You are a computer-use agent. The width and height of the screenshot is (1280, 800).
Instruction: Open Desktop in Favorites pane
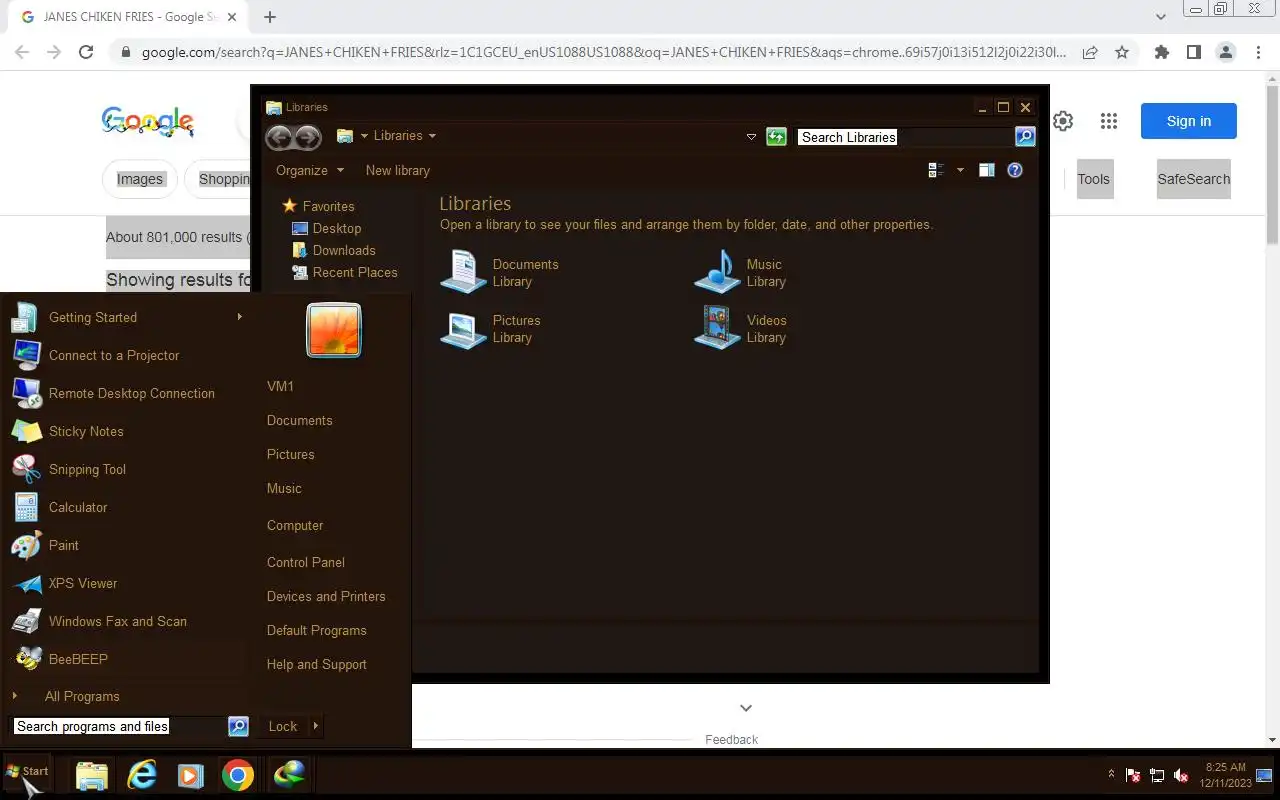pos(326,228)
